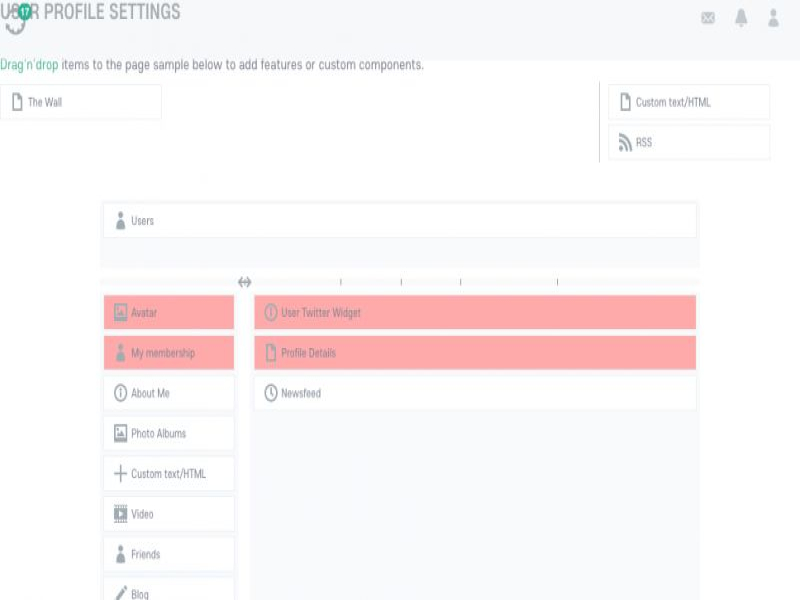This screenshot has width=800, height=600.
Task: Select the My membership block
Action: (169, 353)
